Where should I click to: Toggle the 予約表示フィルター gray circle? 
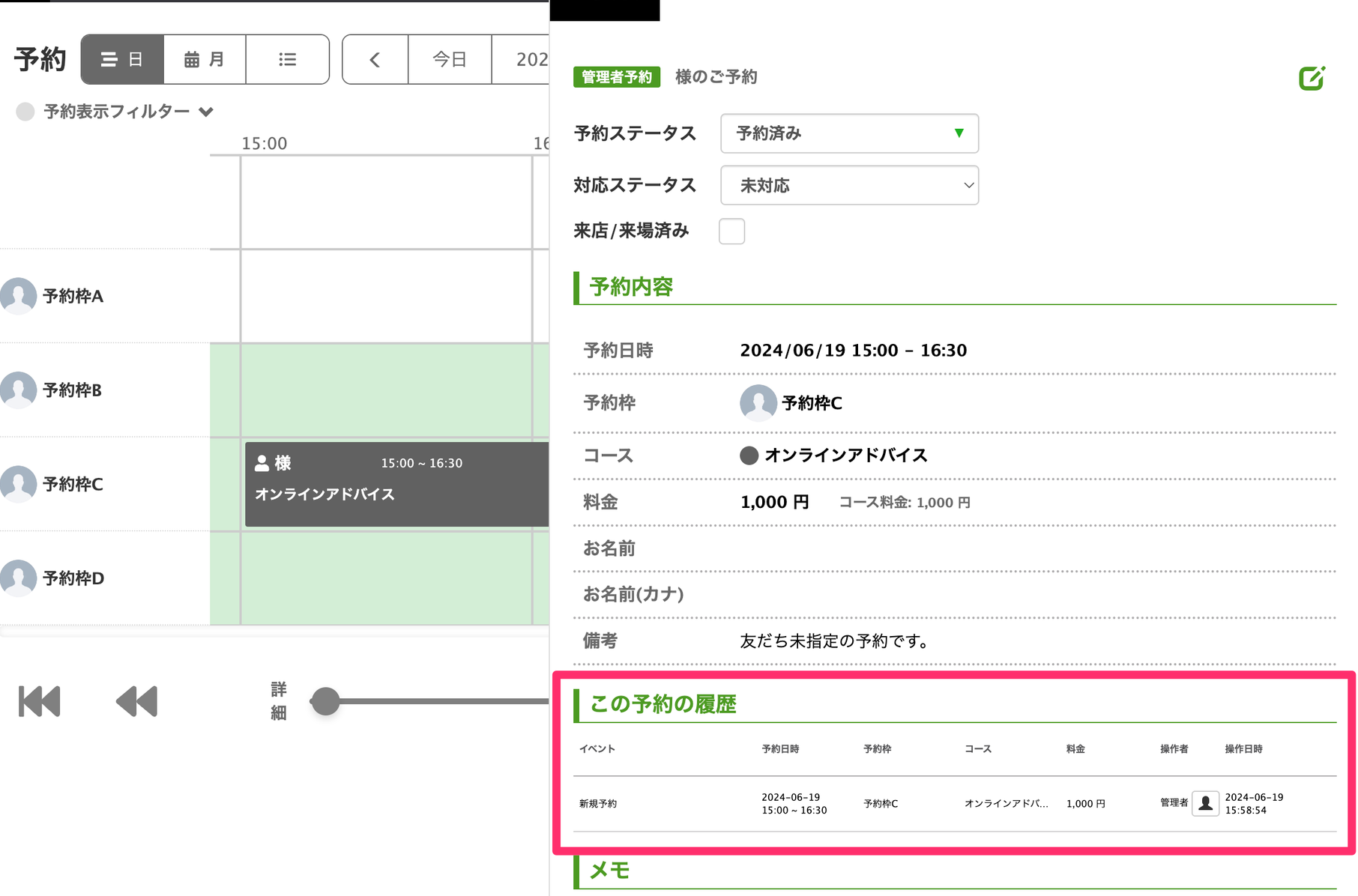pos(25,112)
